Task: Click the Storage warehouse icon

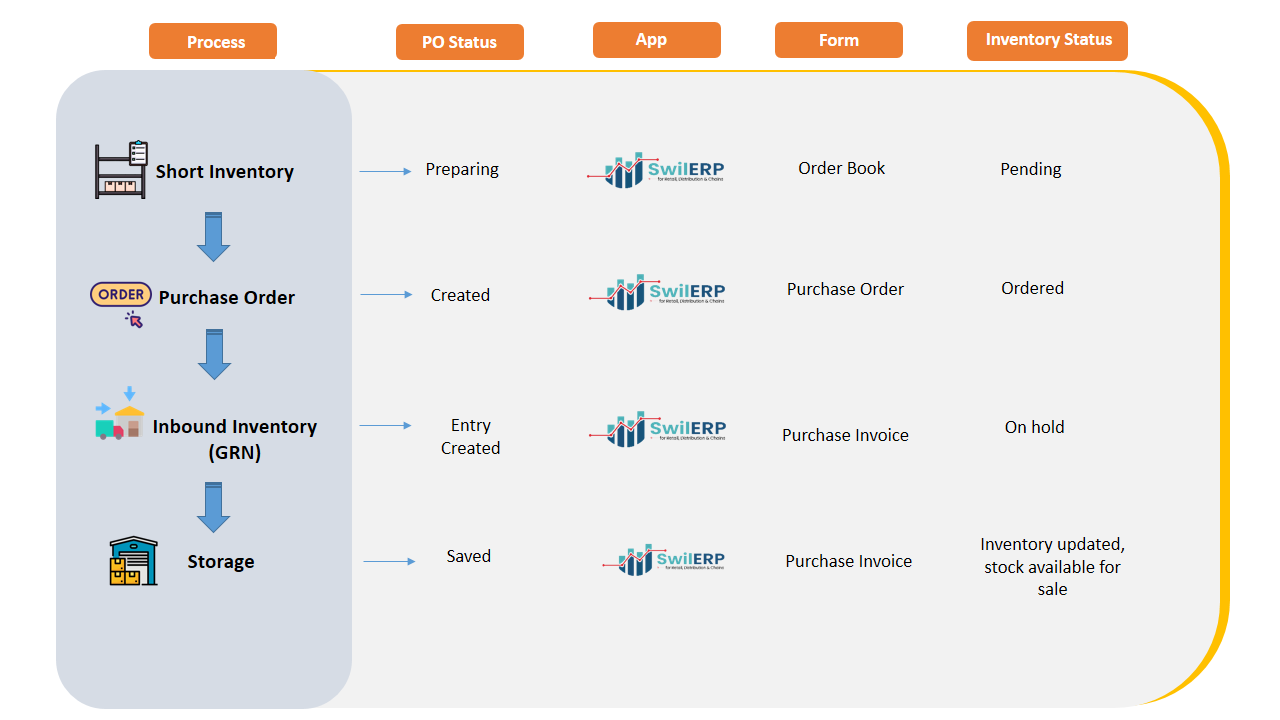Action: (x=133, y=561)
